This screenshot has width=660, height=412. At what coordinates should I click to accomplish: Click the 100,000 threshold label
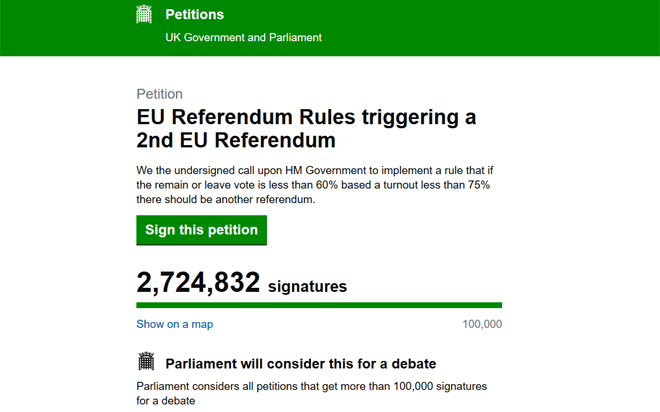(x=482, y=324)
